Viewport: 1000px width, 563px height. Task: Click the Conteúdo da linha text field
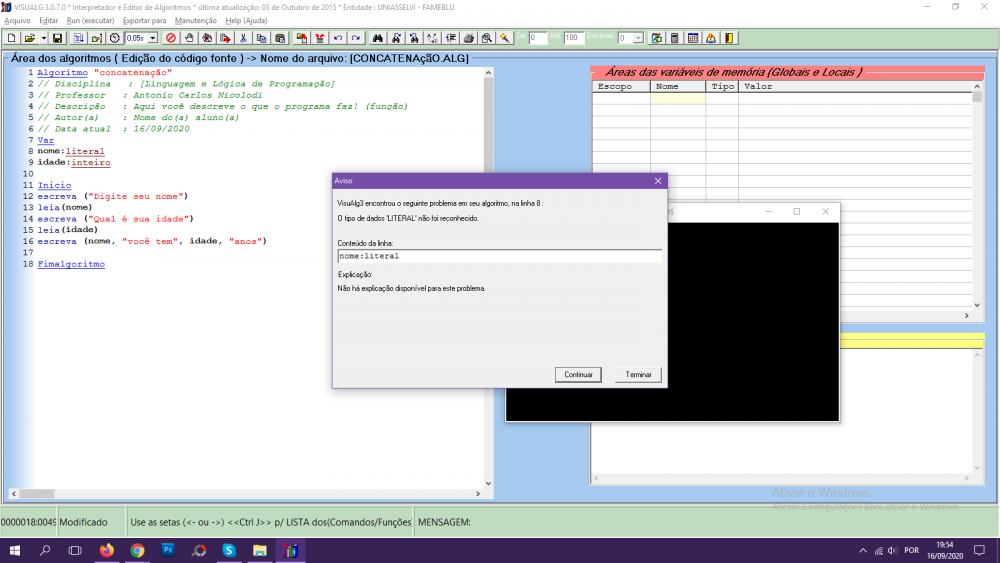pos(500,256)
